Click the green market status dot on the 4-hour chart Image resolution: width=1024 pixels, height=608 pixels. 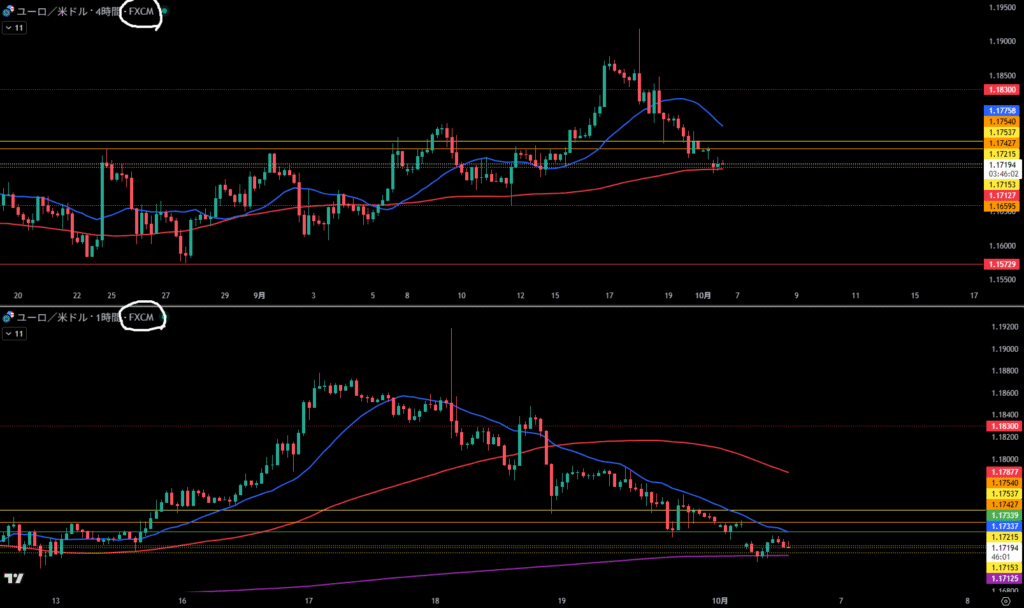pyautogui.click(x=165, y=10)
